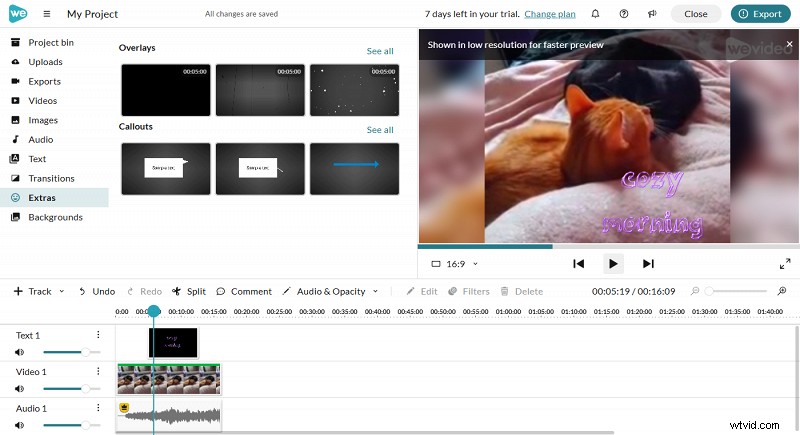Viewport: 800px width, 435px height.
Task: Select the scratched film overlay thumbnail
Action: point(260,90)
